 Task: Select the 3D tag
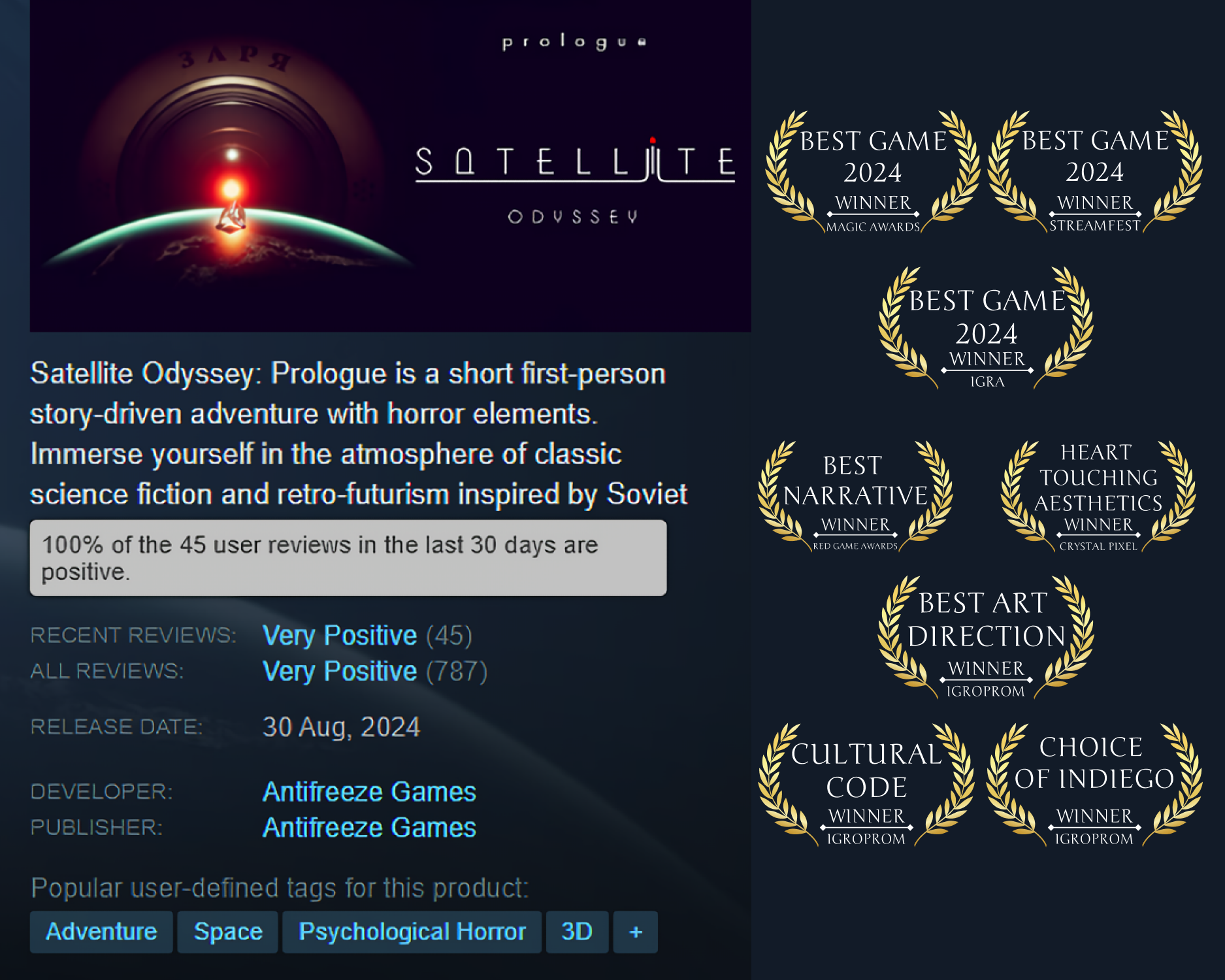pyautogui.click(x=577, y=932)
